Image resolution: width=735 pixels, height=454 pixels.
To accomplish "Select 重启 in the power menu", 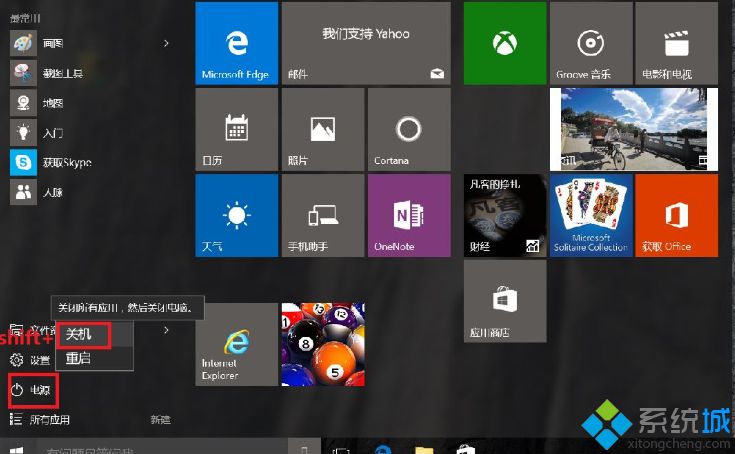I will tap(94, 358).
